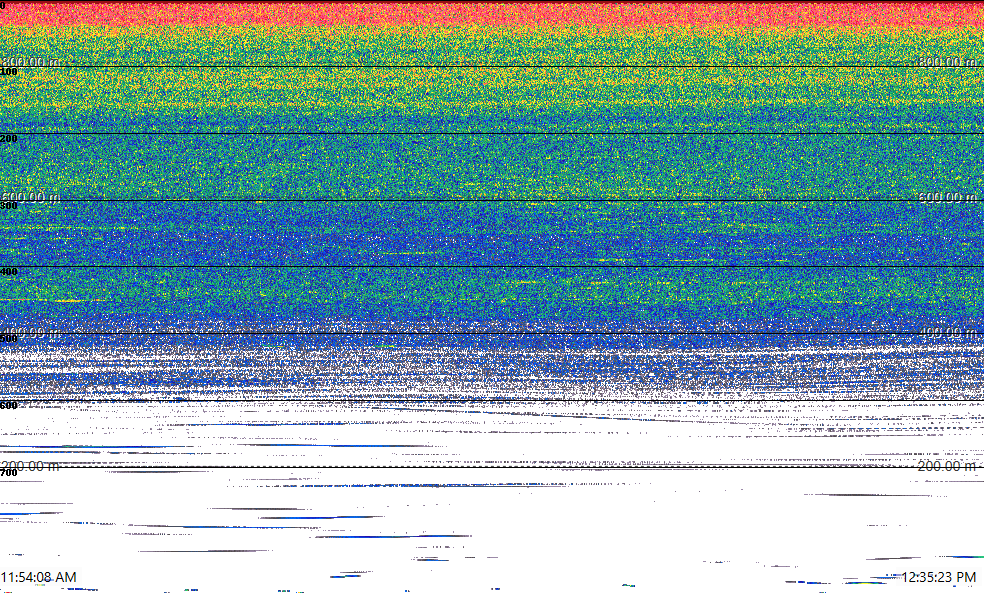Select the bold 300 depth gridline label
The image size is (984, 594).
[x=9, y=206]
